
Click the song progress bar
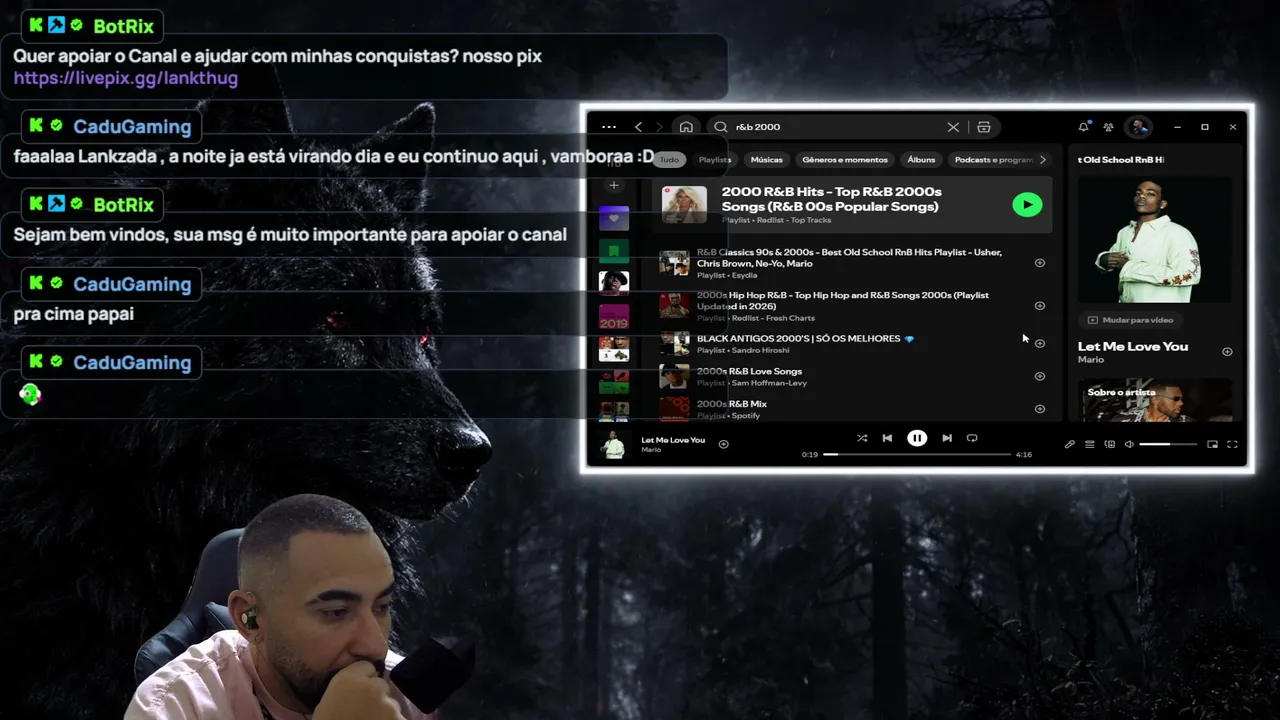tap(917, 454)
